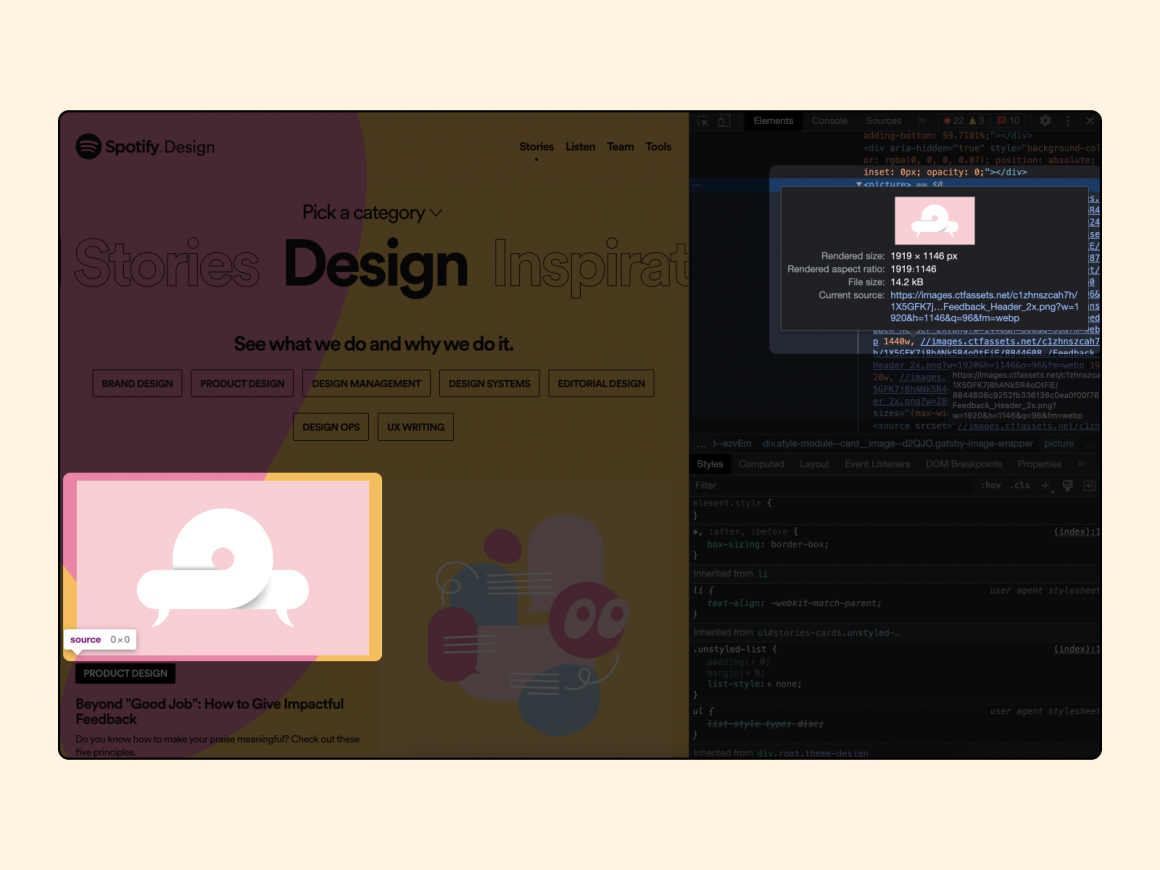Toggle the :hov element state panel
Viewport: 1160px width, 870px height.
[x=990, y=485]
